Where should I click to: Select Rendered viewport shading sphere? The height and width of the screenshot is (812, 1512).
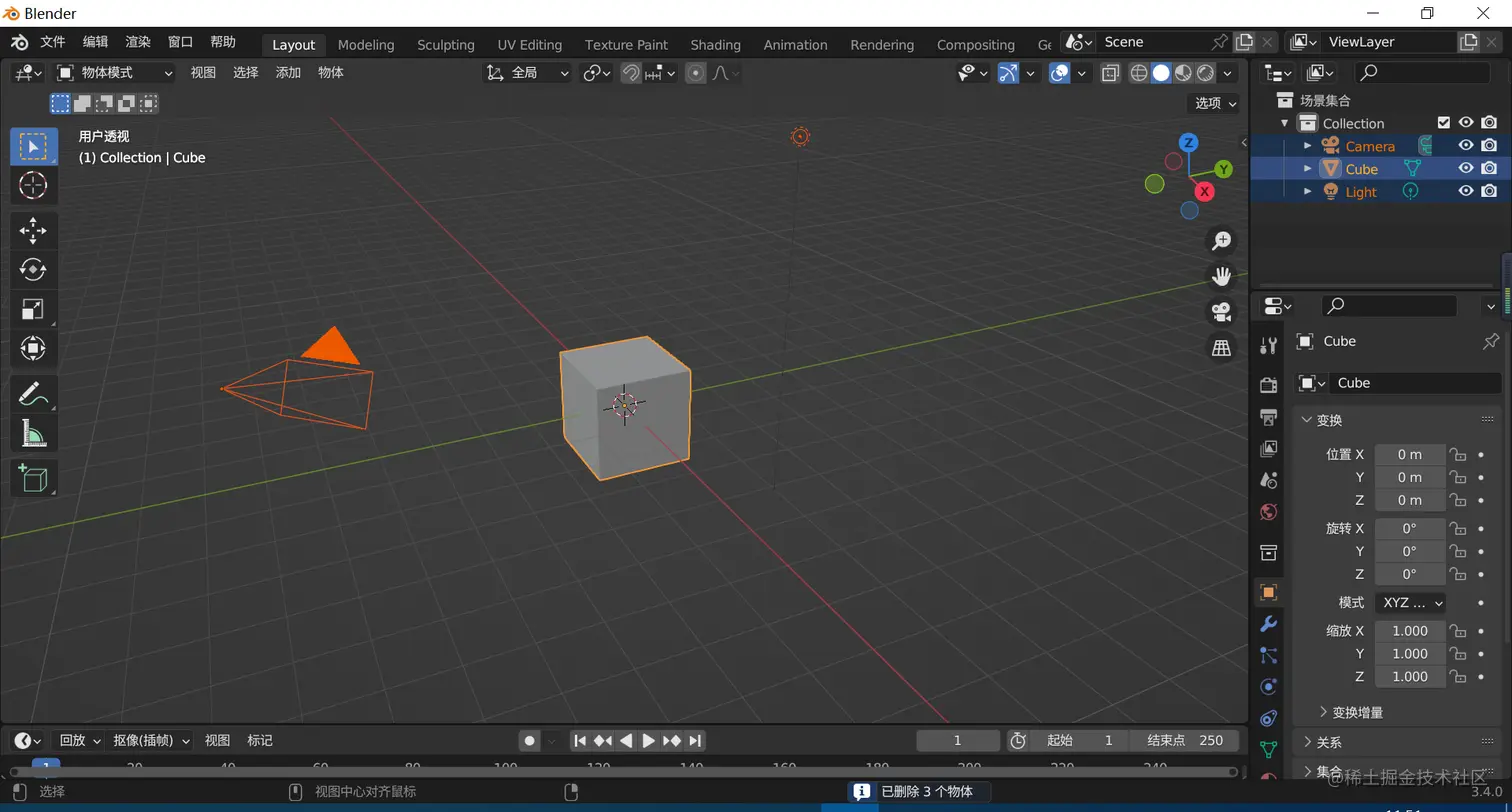pyautogui.click(x=1205, y=73)
